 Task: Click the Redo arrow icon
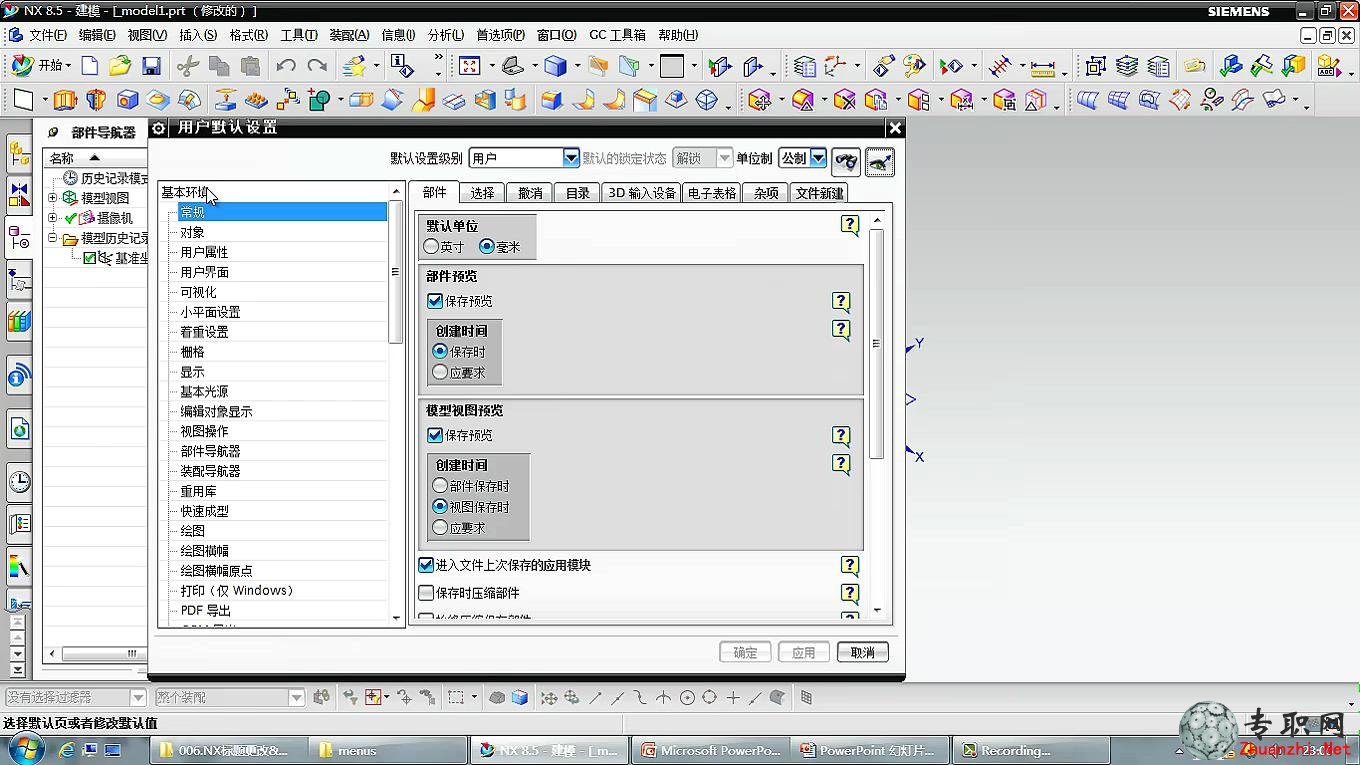point(317,66)
